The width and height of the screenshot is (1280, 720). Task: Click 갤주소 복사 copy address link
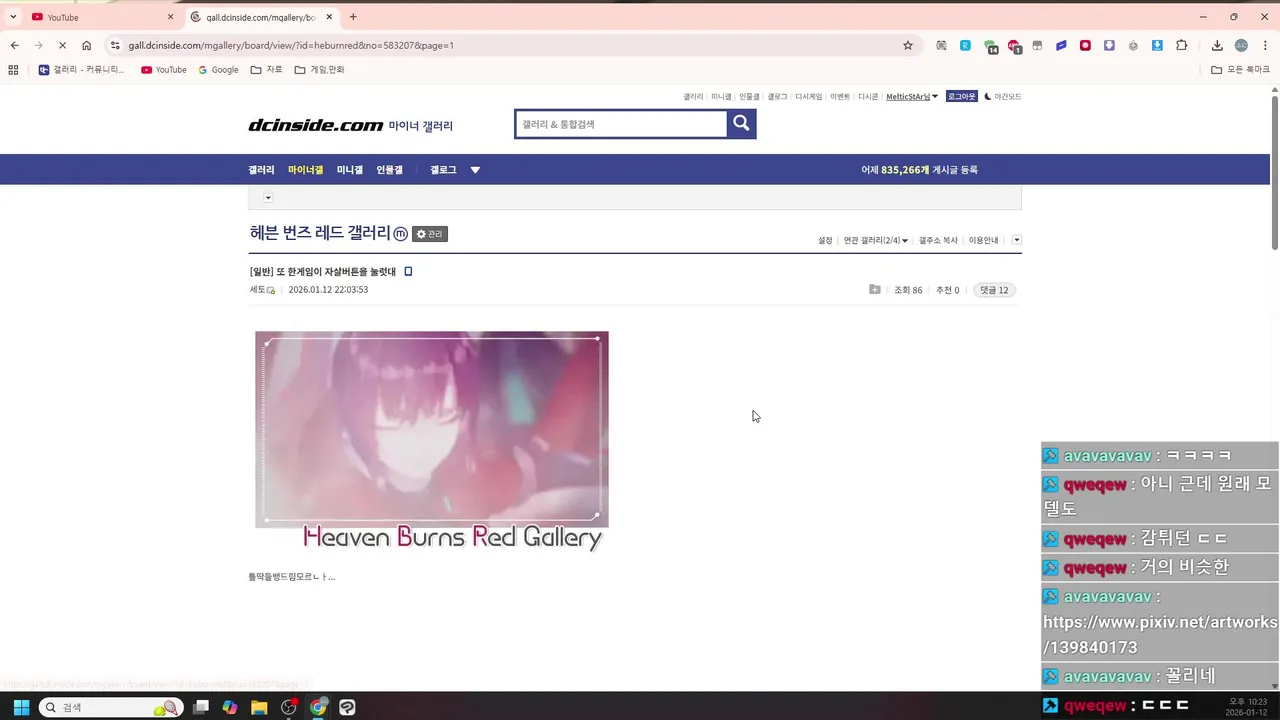coord(938,240)
